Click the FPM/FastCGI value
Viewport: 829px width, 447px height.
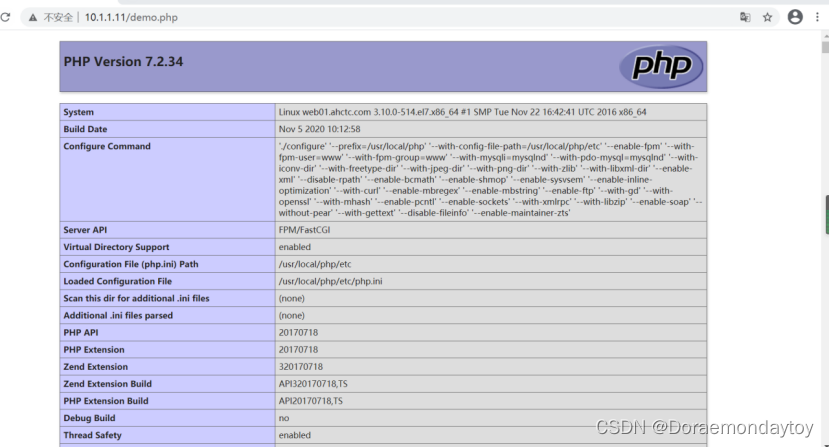[x=305, y=230]
